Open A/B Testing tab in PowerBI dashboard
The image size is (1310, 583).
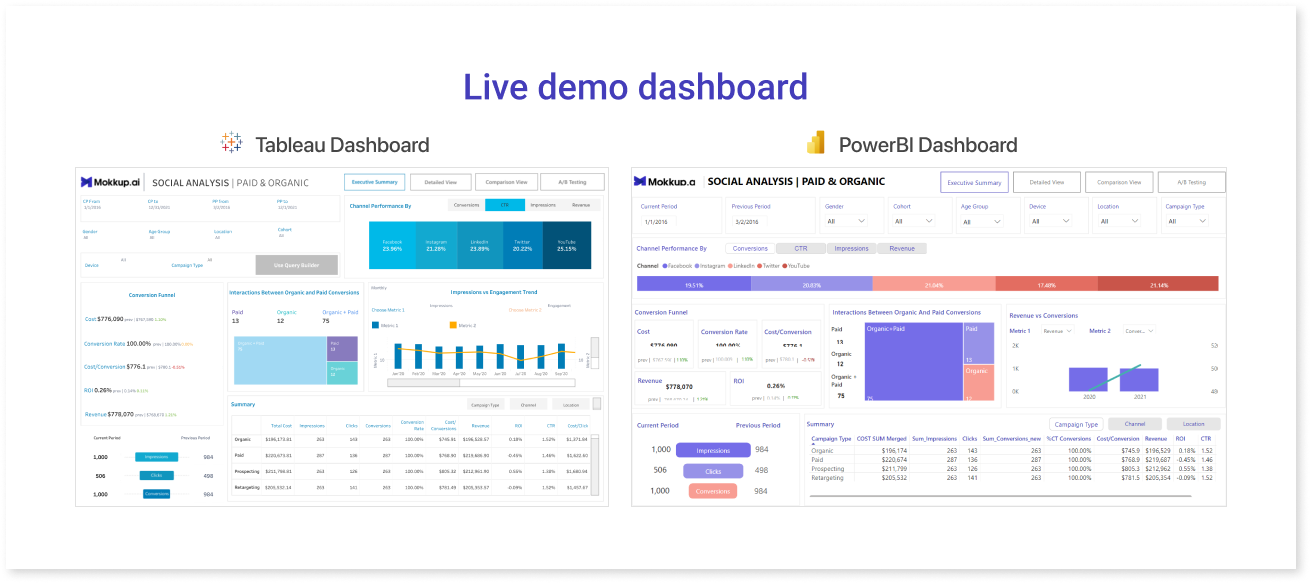[x=1191, y=182]
